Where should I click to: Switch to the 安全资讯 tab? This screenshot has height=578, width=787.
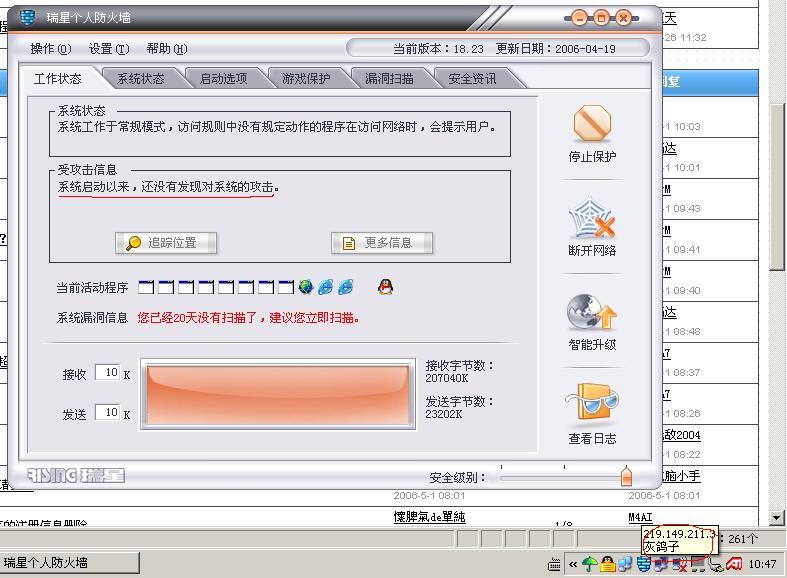(x=472, y=79)
